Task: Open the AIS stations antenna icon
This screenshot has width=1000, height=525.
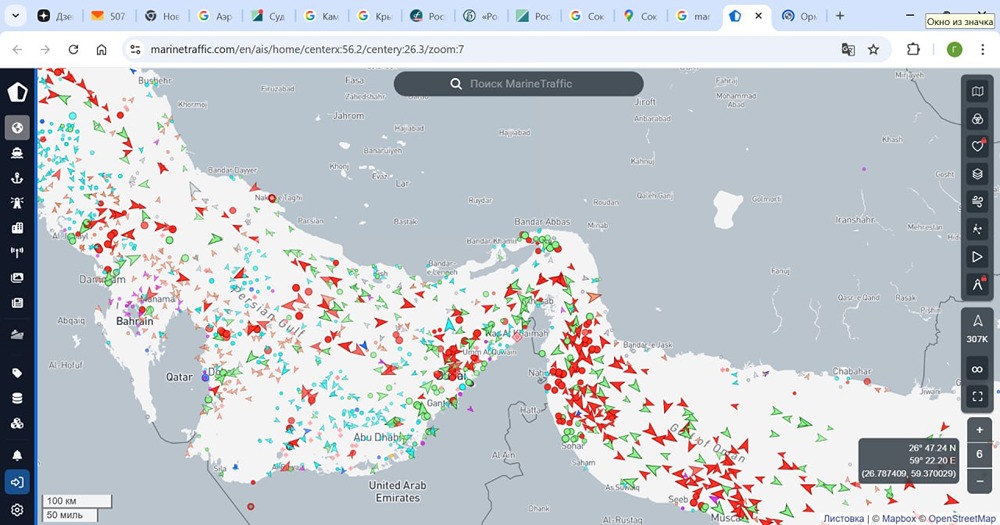Action: 17,253
